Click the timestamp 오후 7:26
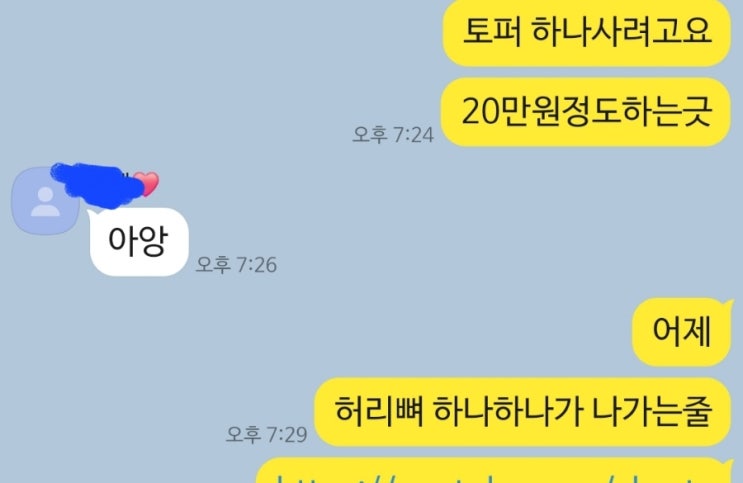Screen dimensions: 743x483 236,264
